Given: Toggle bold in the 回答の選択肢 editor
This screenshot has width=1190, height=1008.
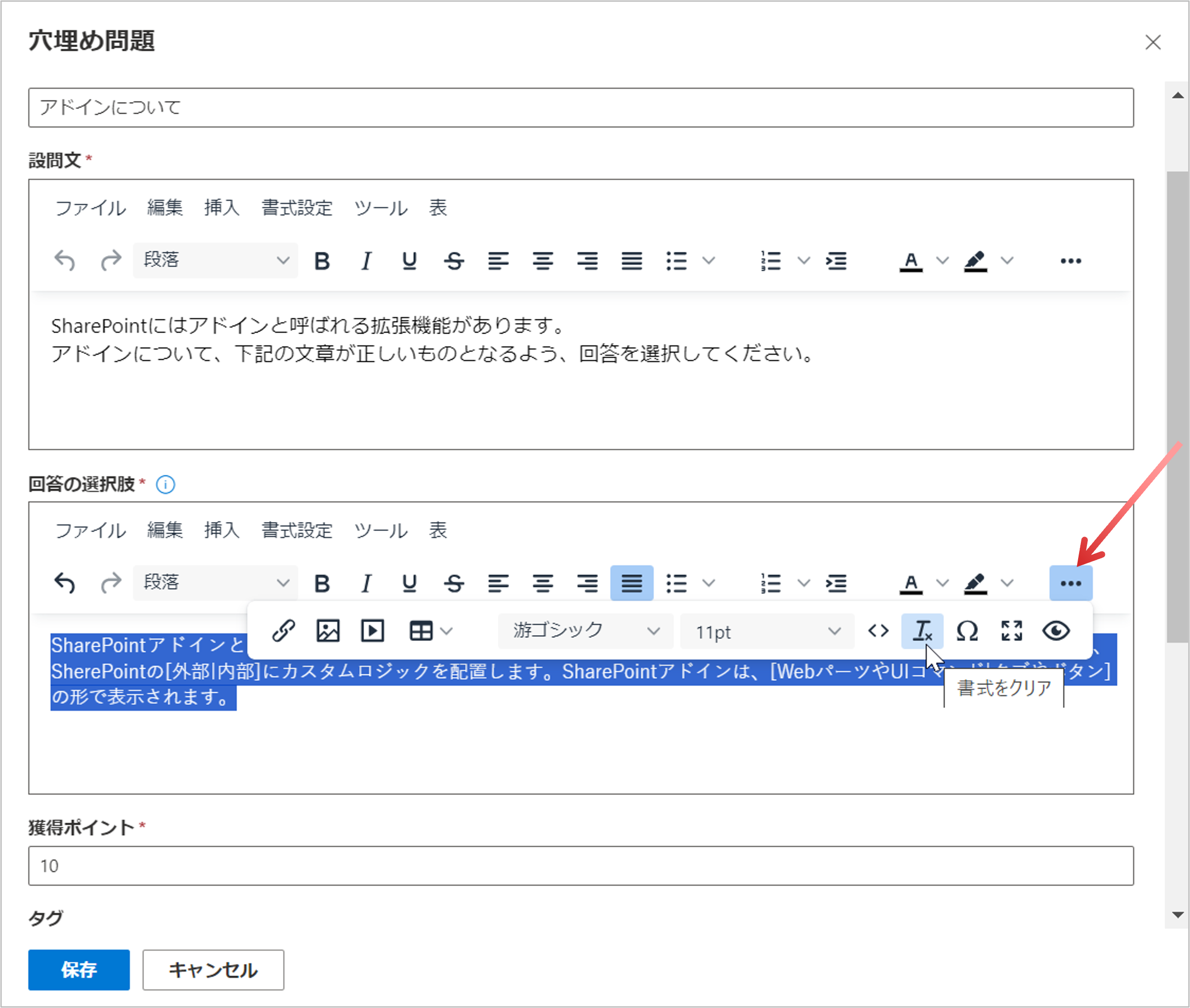Looking at the screenshot, I should coord(322,583).
